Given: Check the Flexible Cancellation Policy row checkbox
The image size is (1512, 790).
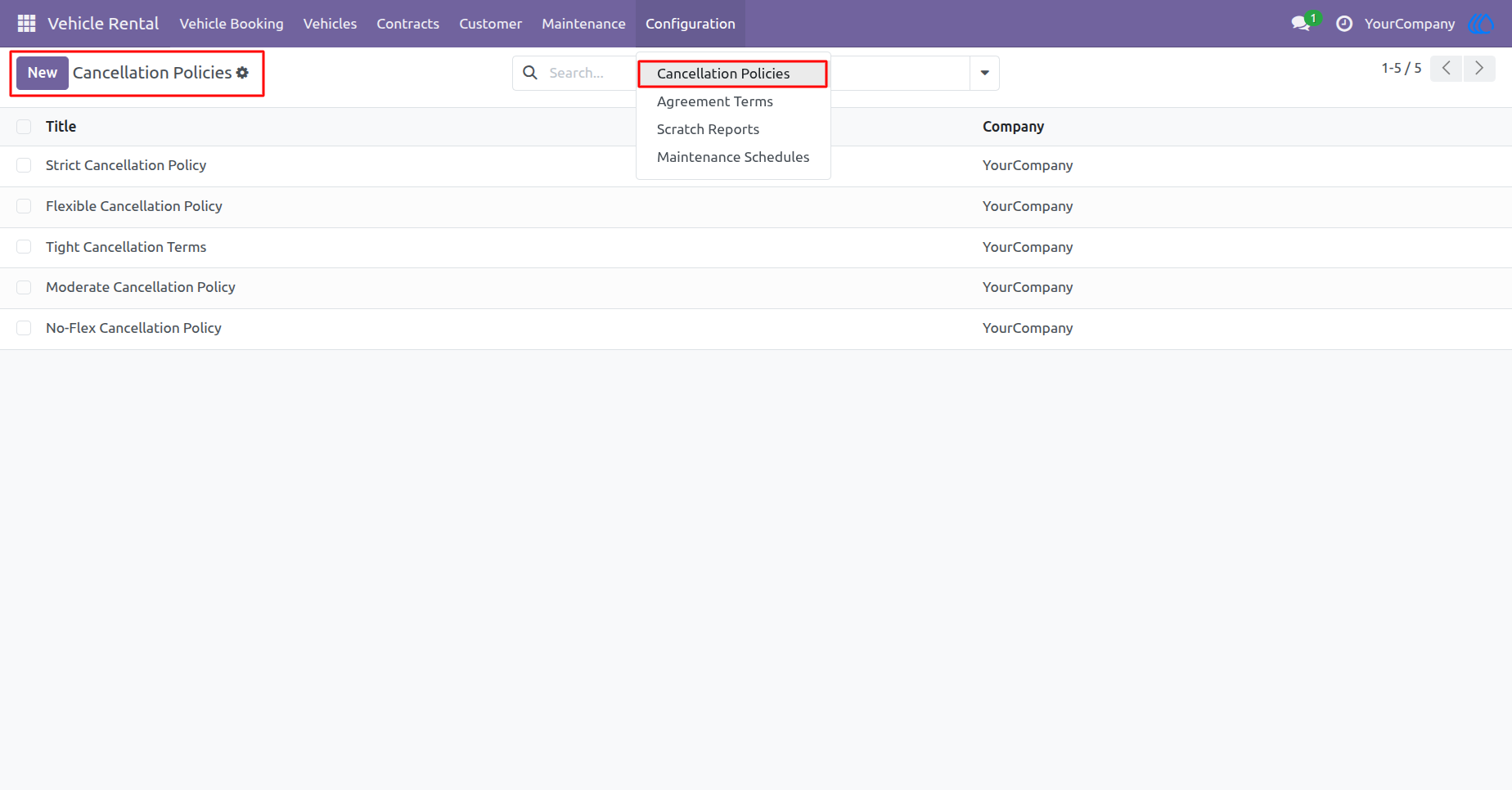Looking at the screenshot, I should tap(24, 206).
